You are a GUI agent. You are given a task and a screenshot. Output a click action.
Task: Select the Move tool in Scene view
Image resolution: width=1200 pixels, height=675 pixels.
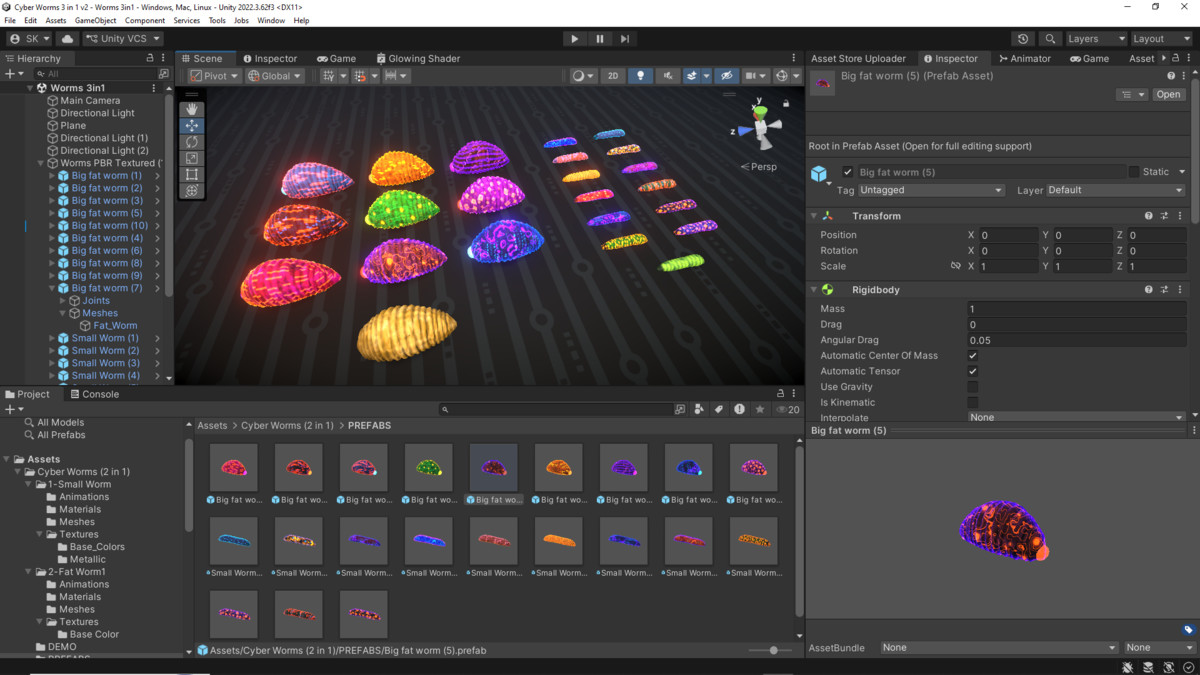tap(191, 126)
